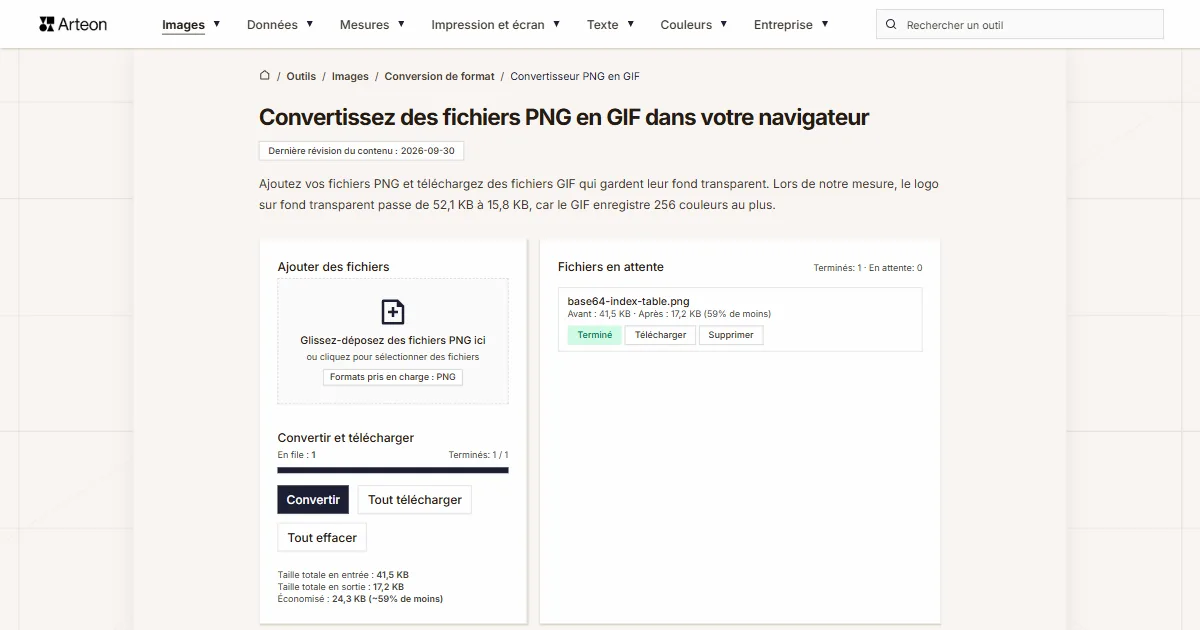Click the Terminés : 1 · En attente : 0 counter
The width and height of the screenshot is (1200, 630).
(x=868, y=268)
